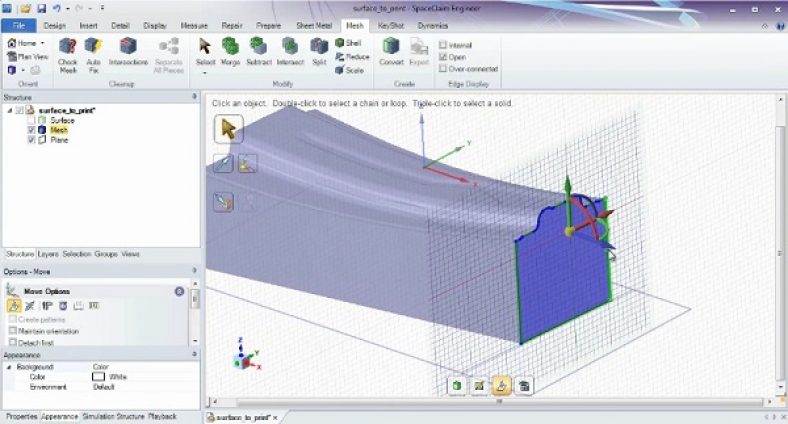Toggle the Plane visibility checkbox
The width and height of the screenshot is (788, 424).
(31, 140)
